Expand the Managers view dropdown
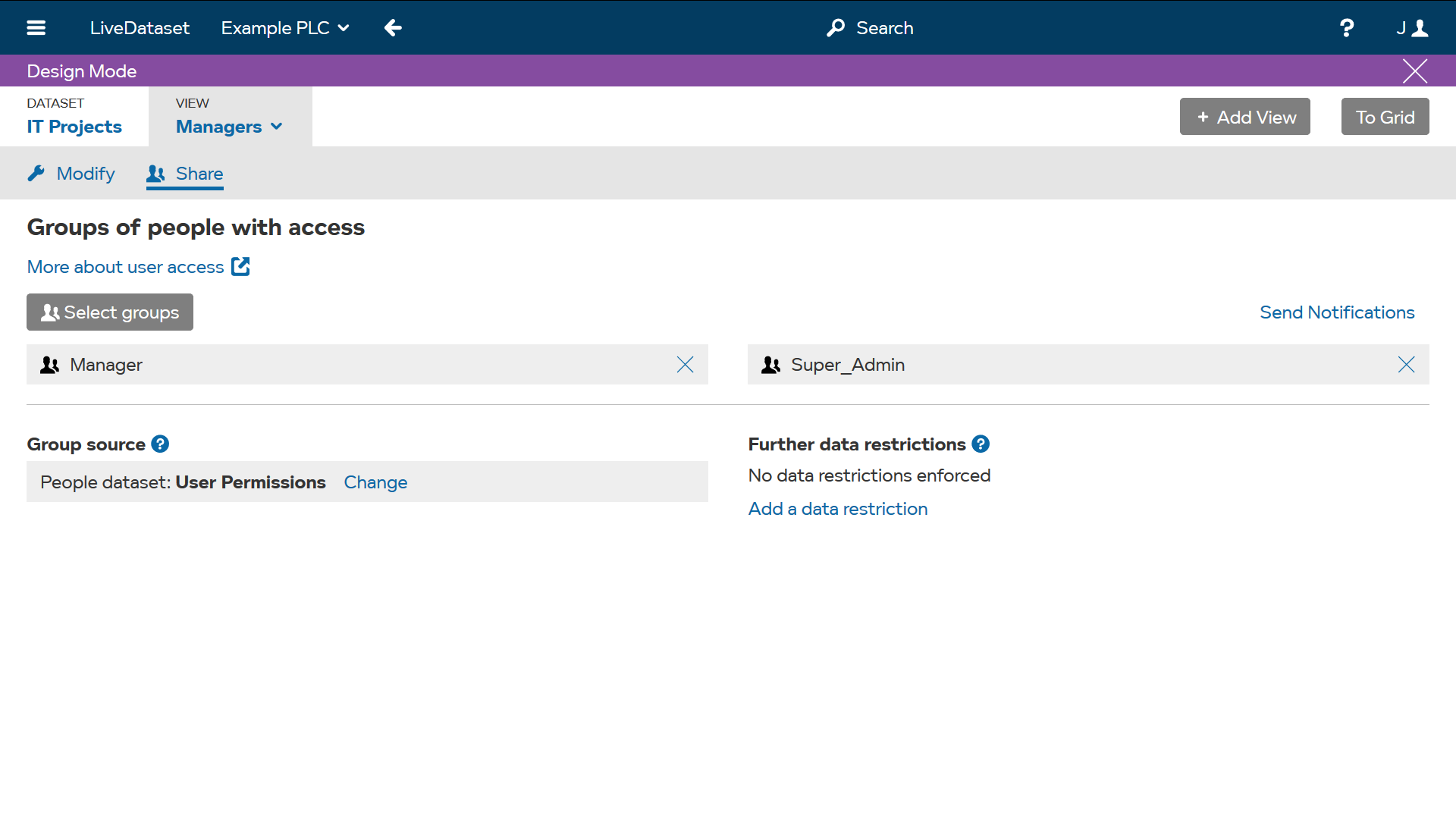1456x819 pixels. tap(229, 127)
